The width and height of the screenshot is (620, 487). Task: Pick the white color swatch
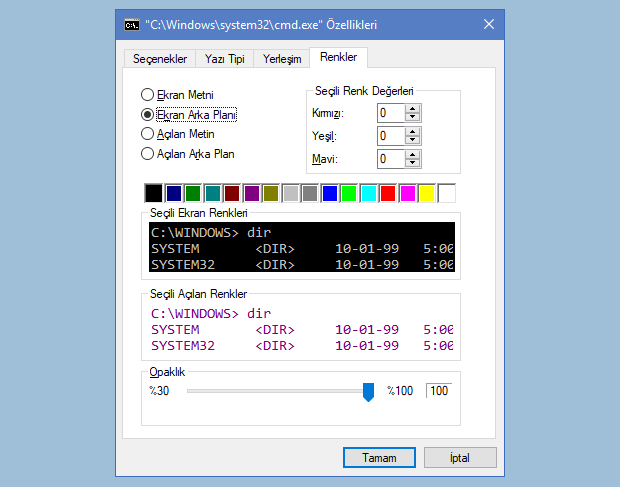tap(447, 193)
